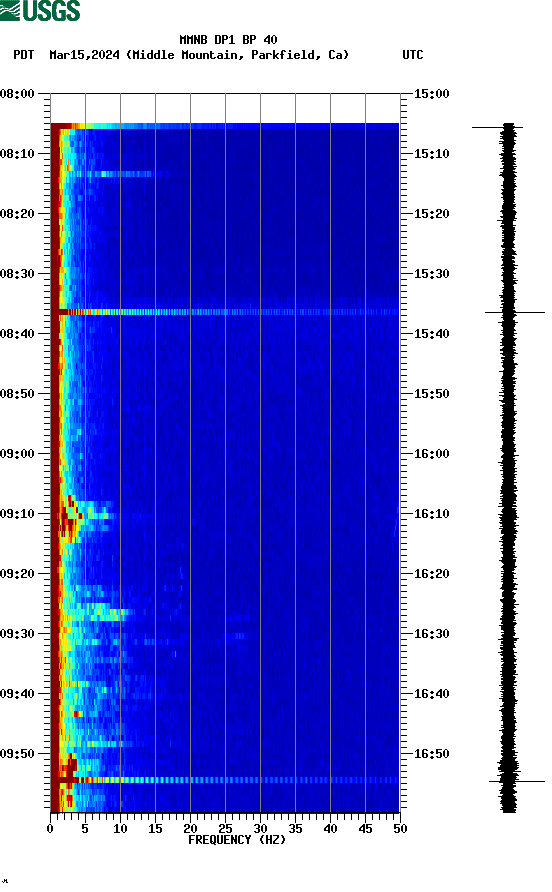The height and width of the screenshot is (892, 552).
Task: Click the 15:50 UTC time label
Action: (x=431, y=394)
